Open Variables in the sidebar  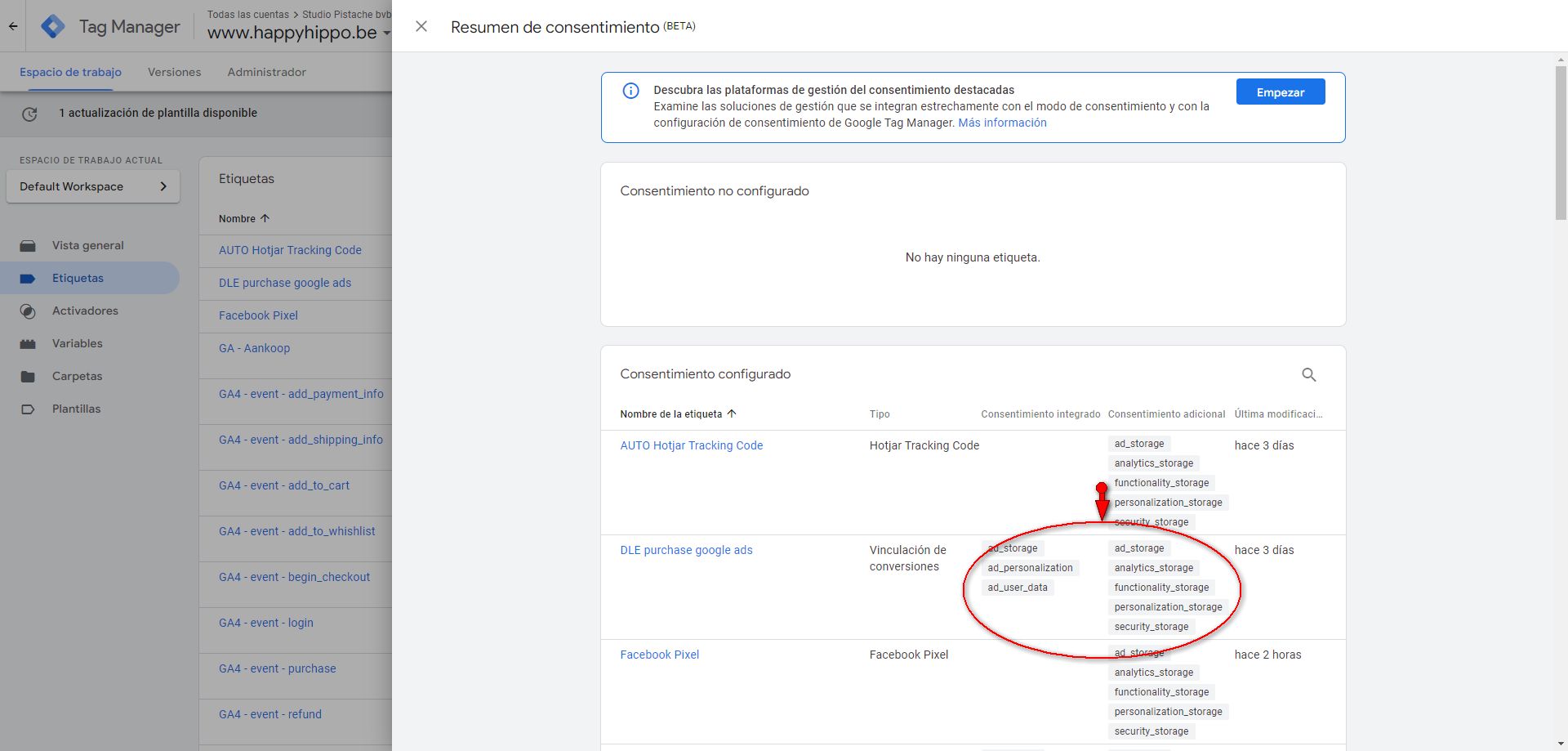click(78, 343)
